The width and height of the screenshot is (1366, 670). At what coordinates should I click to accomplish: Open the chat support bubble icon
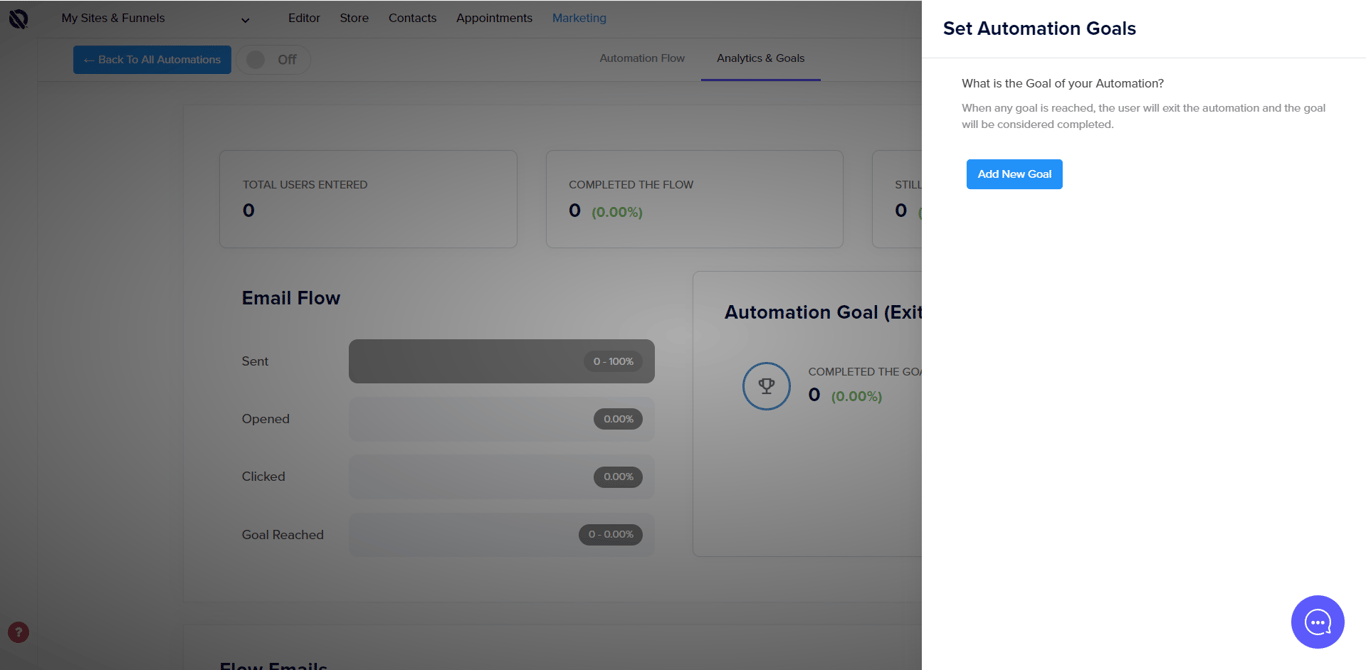pyautogui.click(x=1317, y=622)
